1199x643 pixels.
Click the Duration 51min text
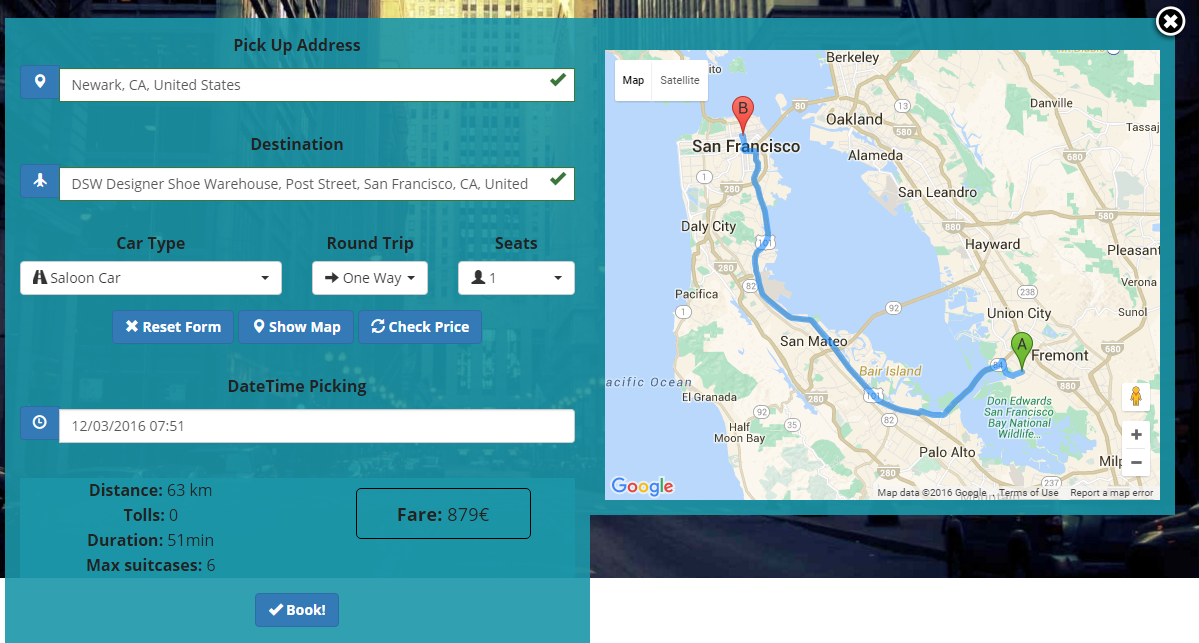[x=151, y=540]
